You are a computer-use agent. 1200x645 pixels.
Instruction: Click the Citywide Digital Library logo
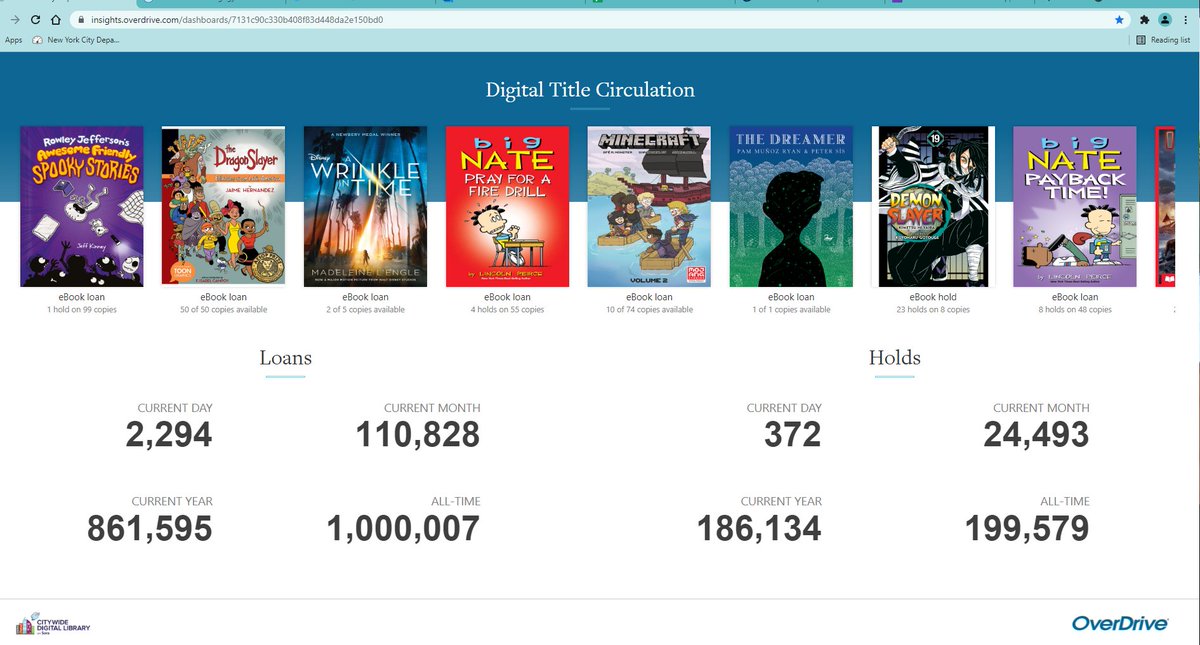point(52,625)
